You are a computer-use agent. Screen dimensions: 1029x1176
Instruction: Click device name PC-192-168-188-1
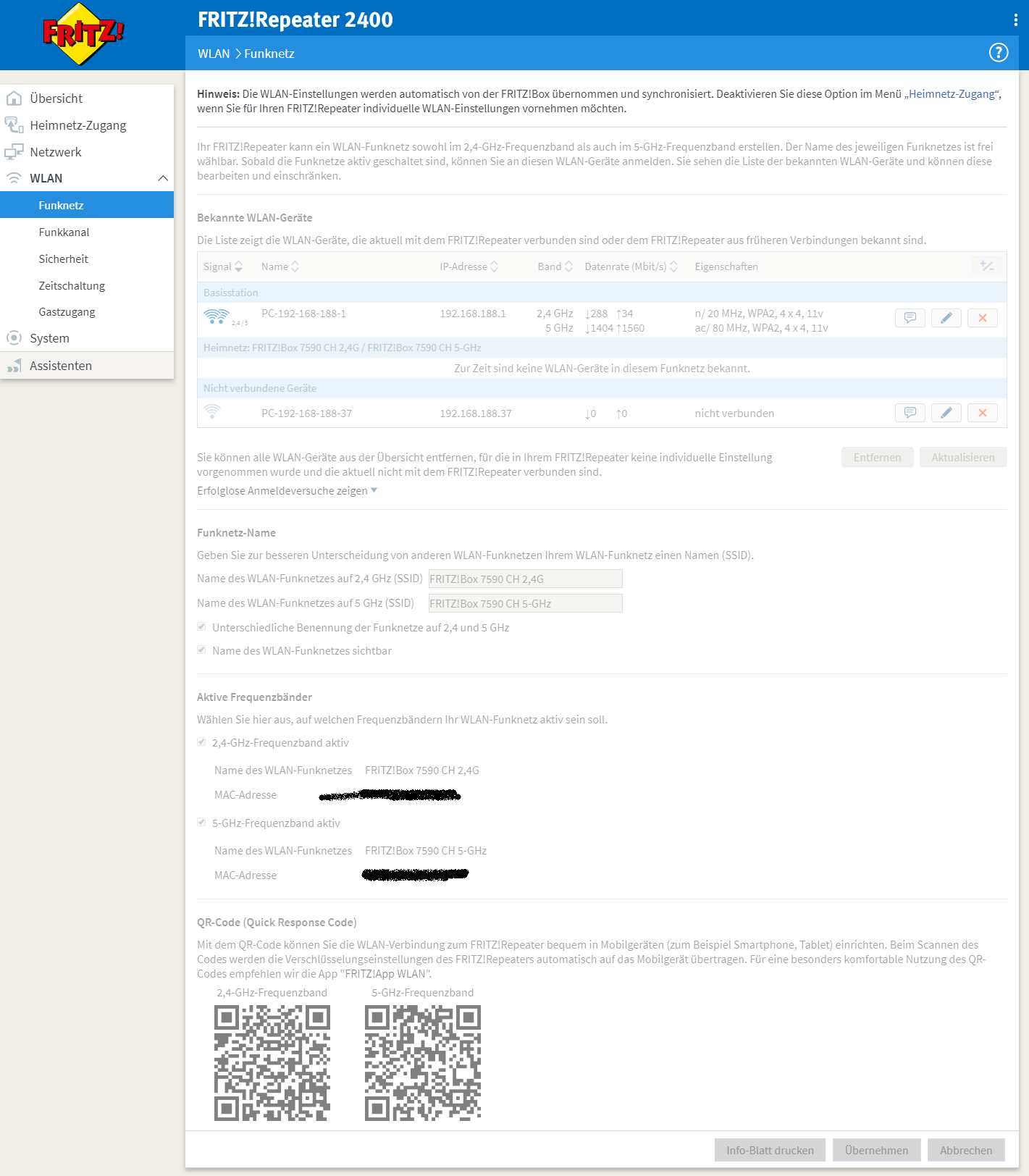point(303,314)
